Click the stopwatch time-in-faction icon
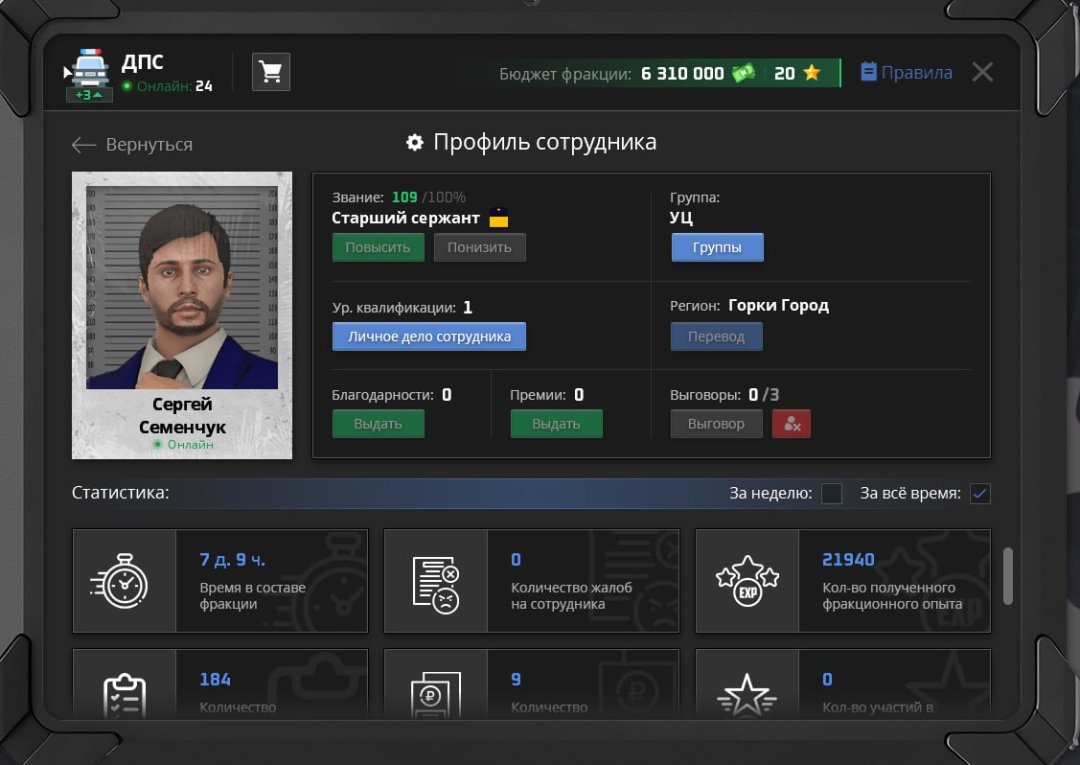 (x=120, y=580)
